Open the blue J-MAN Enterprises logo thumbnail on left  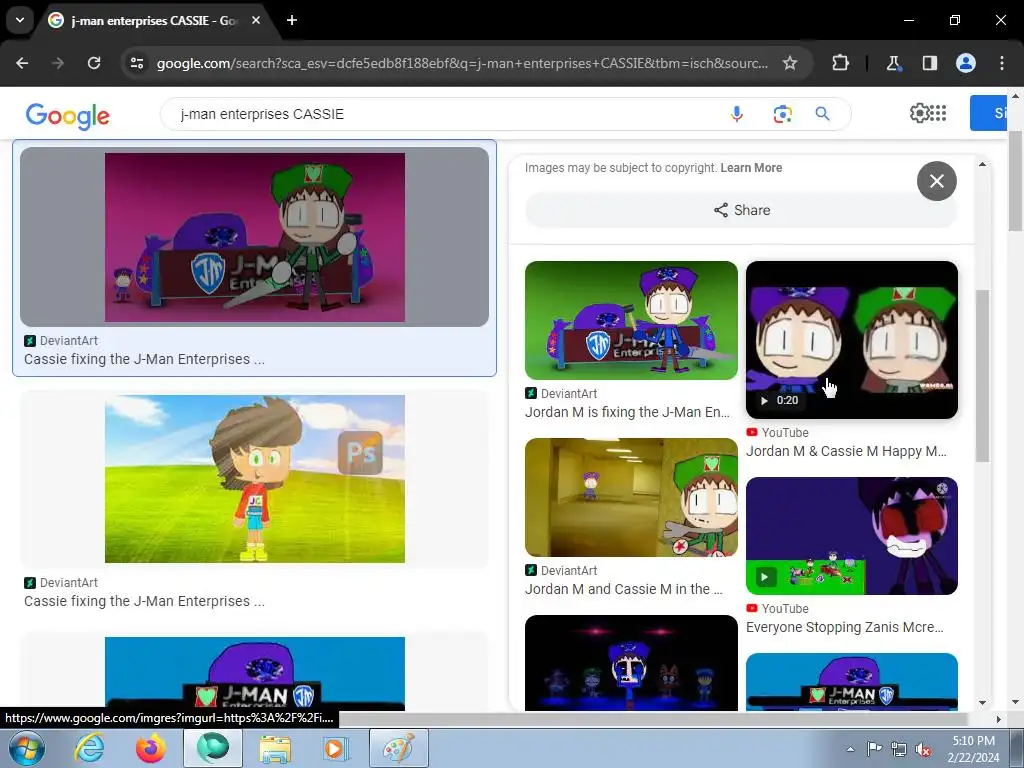pyautogui.click(x=255, y=674)
